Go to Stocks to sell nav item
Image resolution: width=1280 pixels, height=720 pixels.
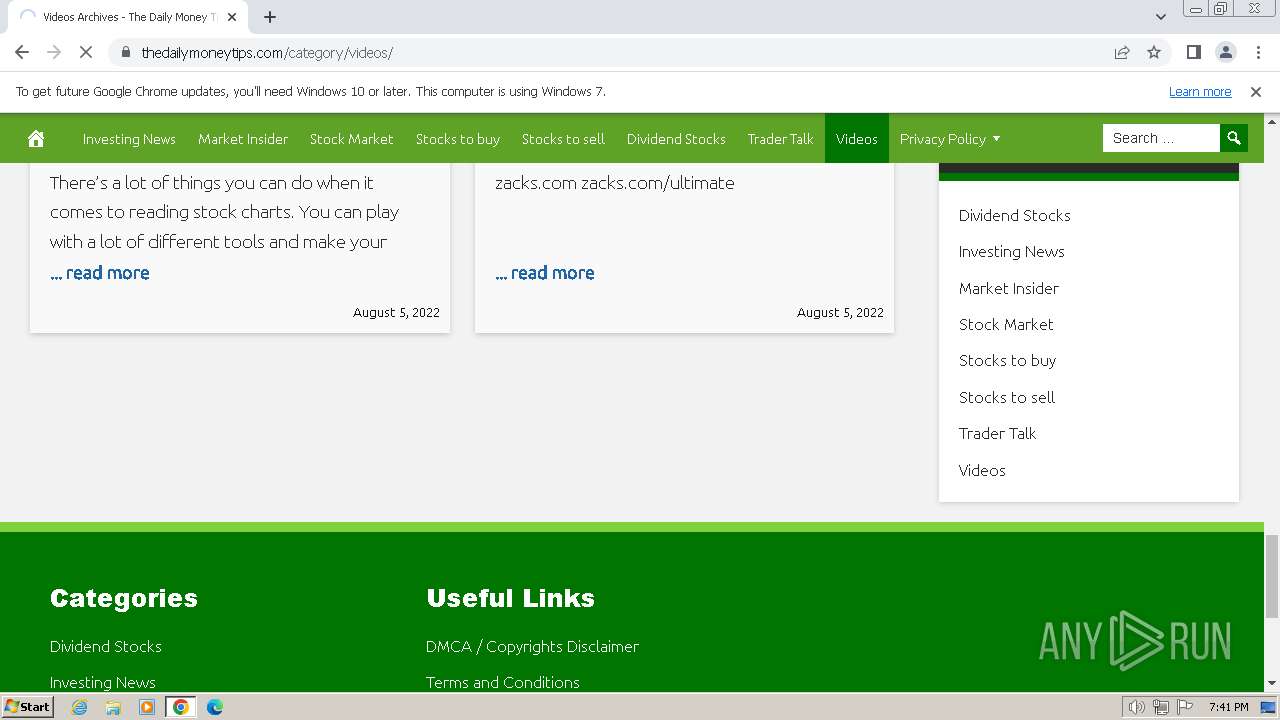pyautogui.click(x=563, y=139)
